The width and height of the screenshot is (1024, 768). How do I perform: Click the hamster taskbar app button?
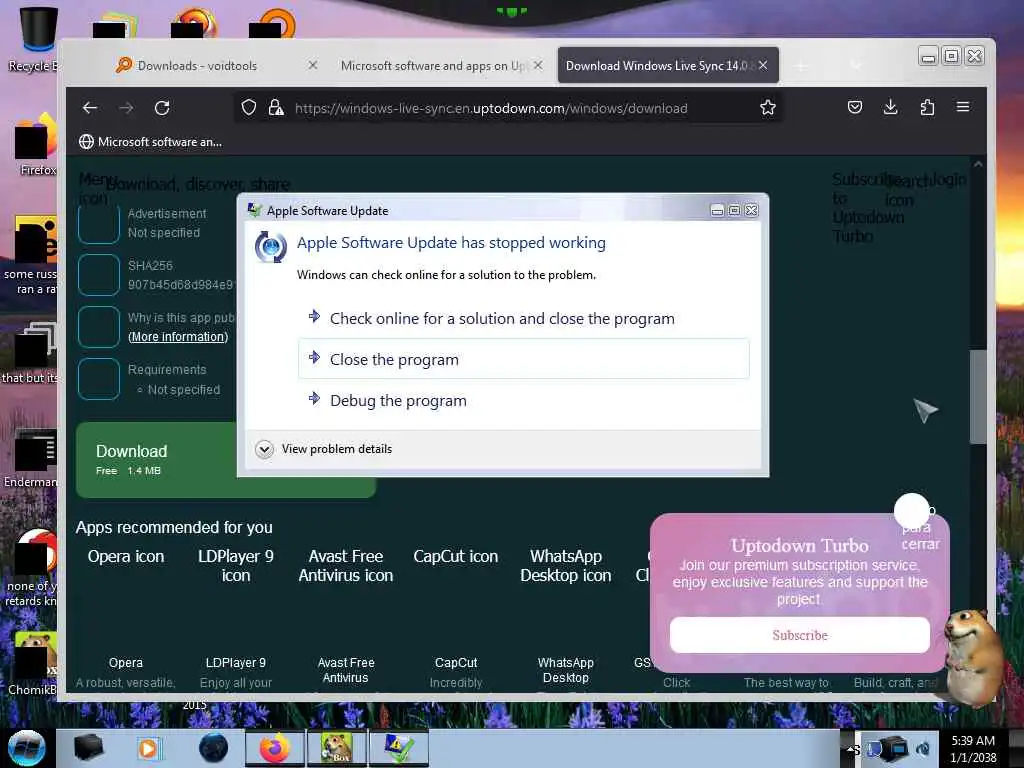337,748
